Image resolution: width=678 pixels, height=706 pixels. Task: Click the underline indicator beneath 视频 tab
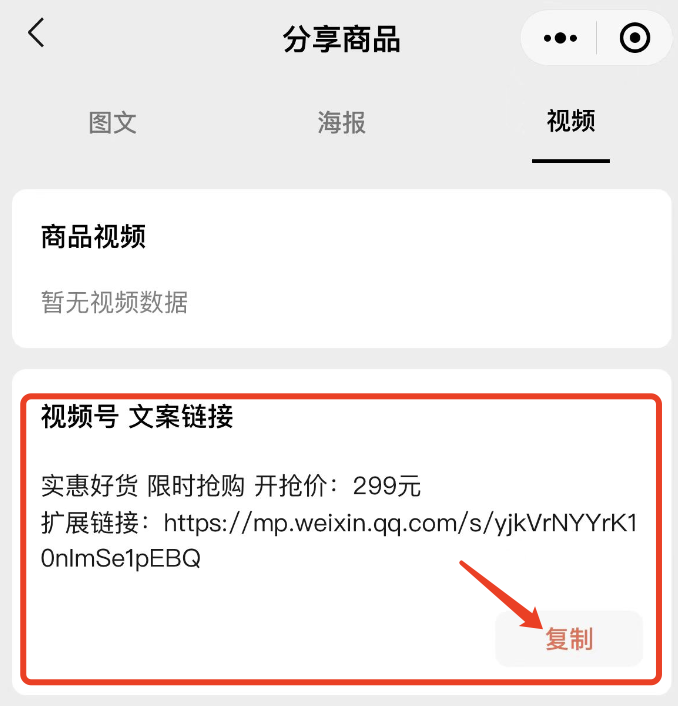point(571,161)
